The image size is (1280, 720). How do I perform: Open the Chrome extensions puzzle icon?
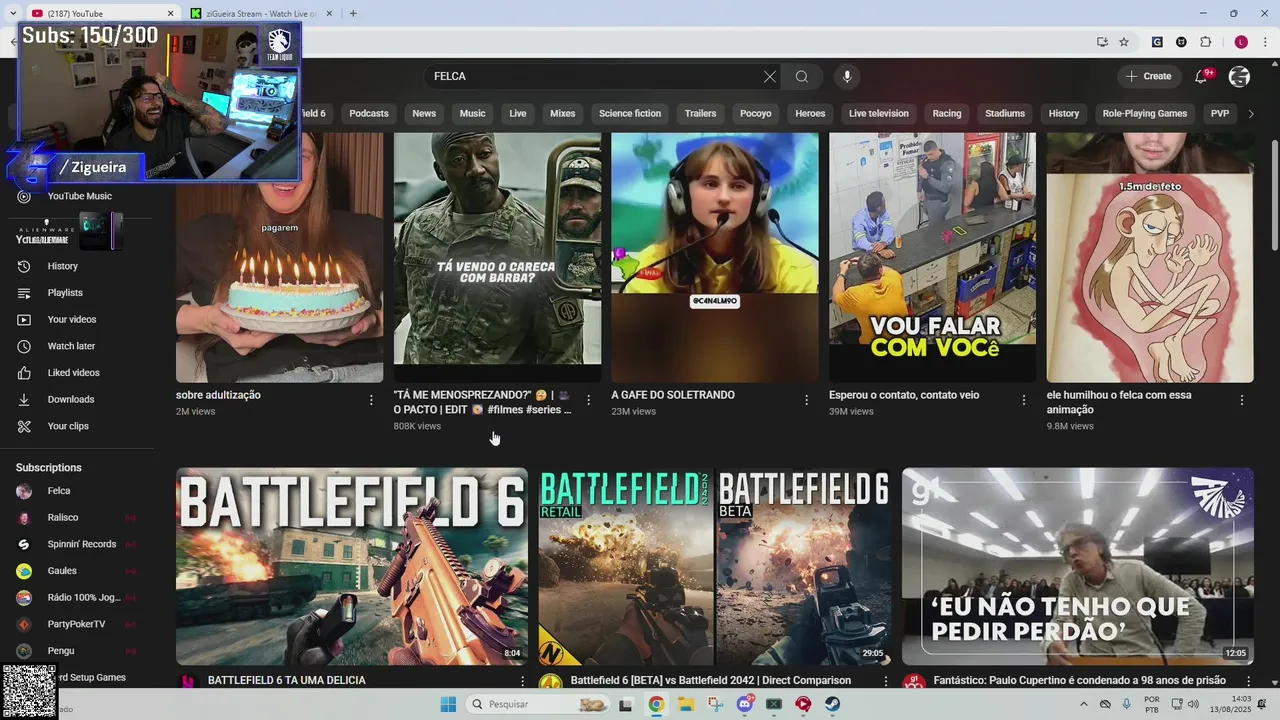click(1205, 42)
